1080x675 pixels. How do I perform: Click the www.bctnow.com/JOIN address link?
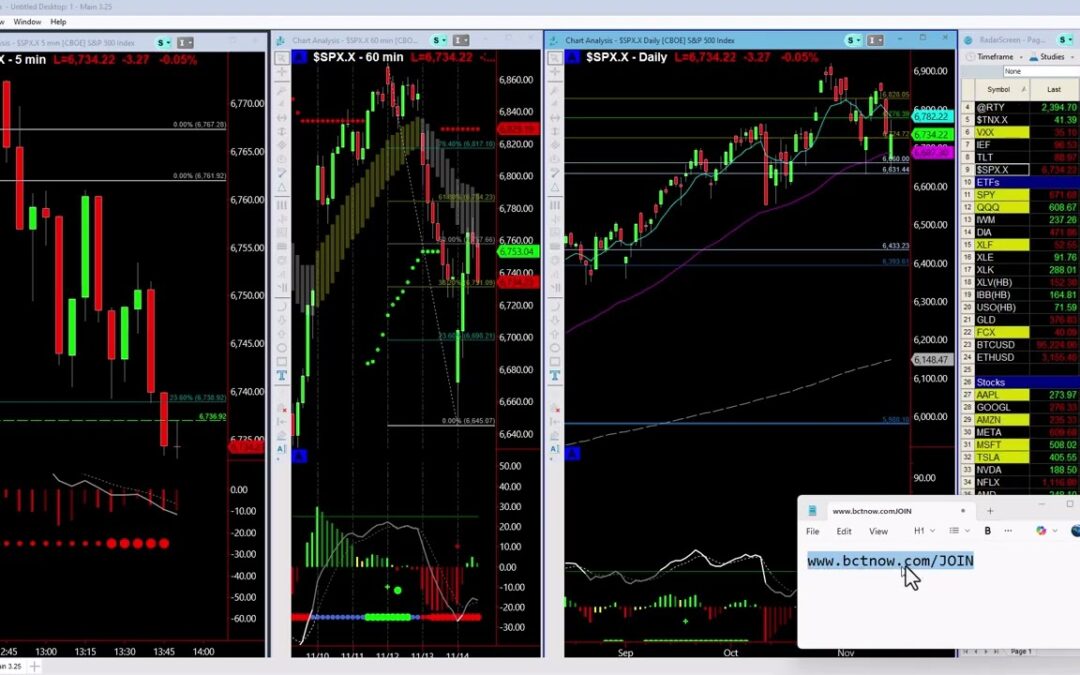pos(889,560)
